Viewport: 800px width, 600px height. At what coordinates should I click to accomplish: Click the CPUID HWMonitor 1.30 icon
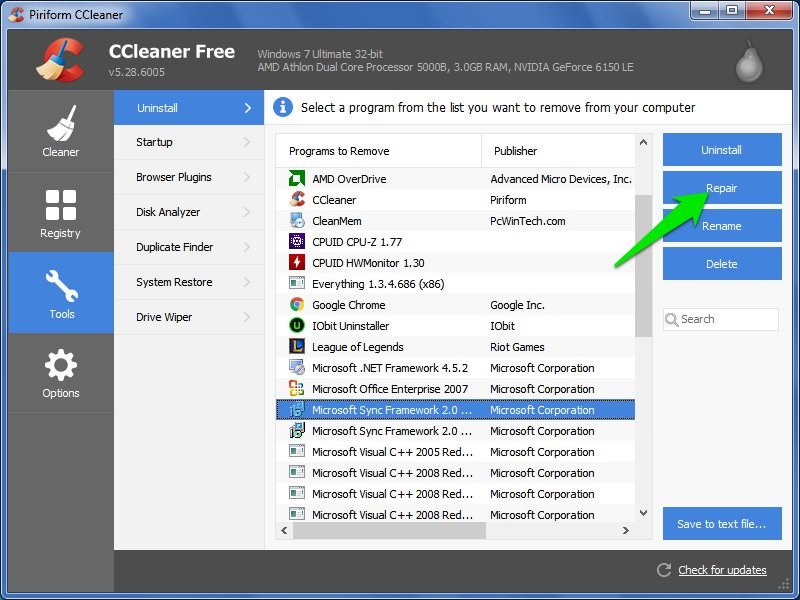(x=296, y=262)
